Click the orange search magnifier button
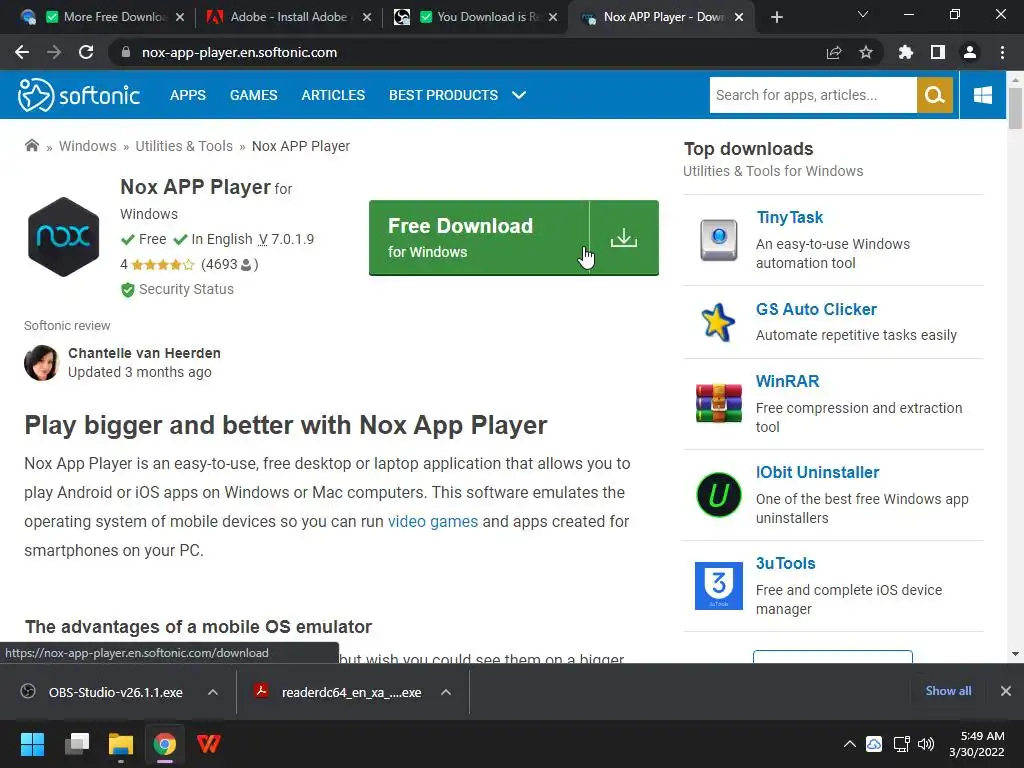Screen dimensions: 1024x768 coord(935,95)
